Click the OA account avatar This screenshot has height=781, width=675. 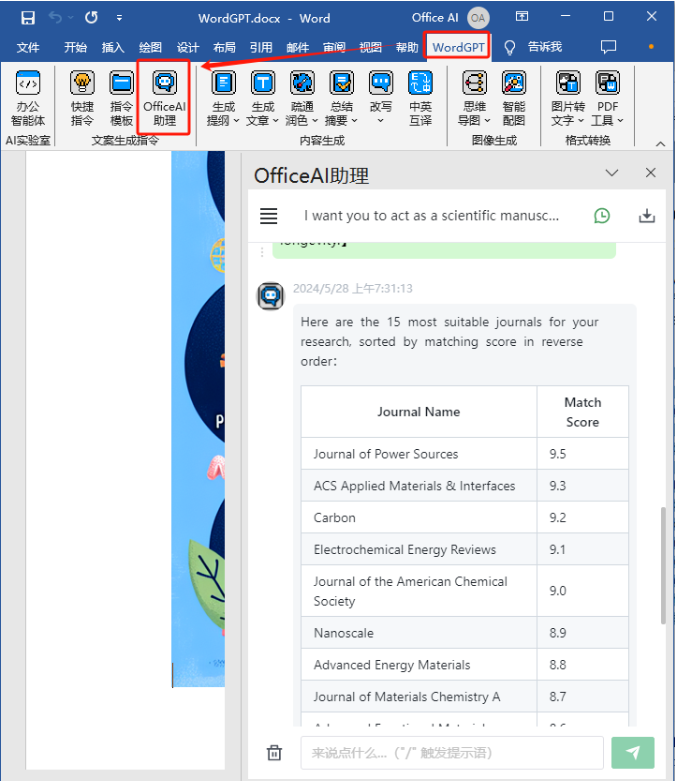[478, 18]
